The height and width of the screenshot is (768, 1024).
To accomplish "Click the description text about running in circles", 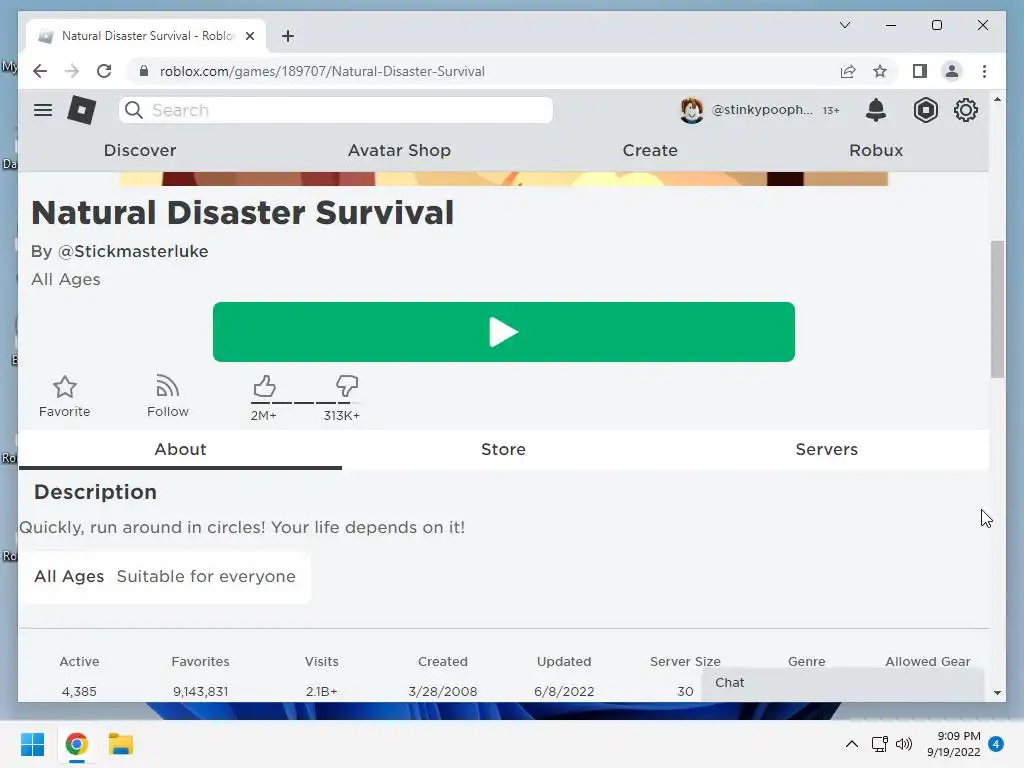I will click(242, 527).
